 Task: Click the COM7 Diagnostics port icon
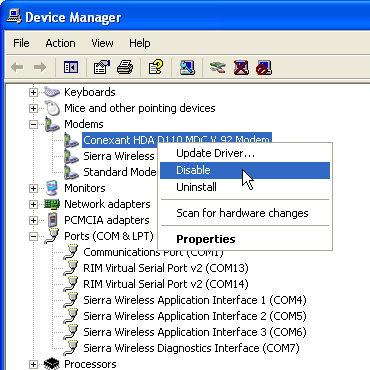click(x=71, y=348)
